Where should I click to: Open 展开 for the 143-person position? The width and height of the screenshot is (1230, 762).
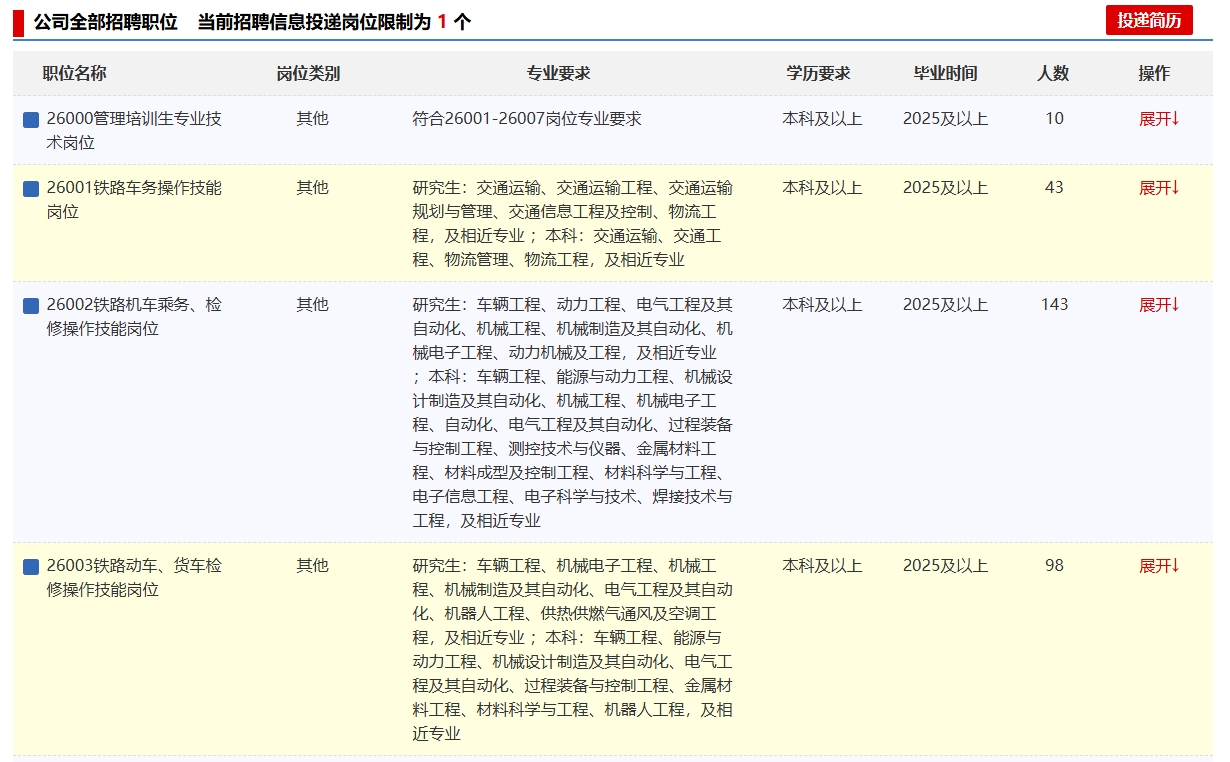1159,305
